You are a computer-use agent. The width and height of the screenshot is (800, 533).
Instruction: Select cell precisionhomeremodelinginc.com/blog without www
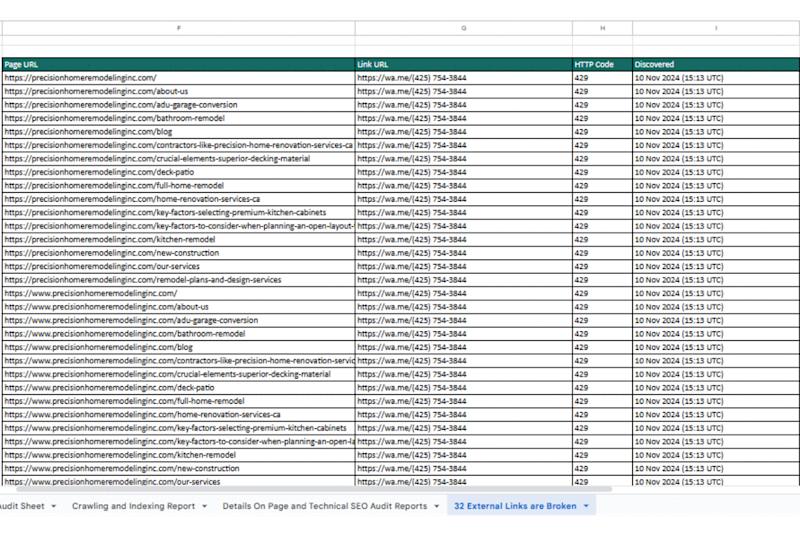click(179, 132)
